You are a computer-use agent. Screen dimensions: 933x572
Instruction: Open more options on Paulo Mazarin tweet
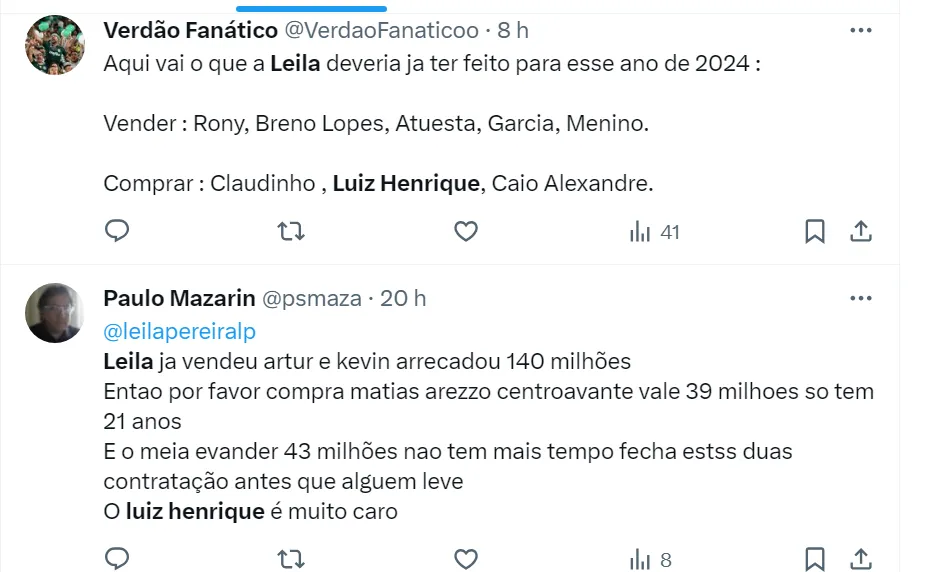(860, 298)
